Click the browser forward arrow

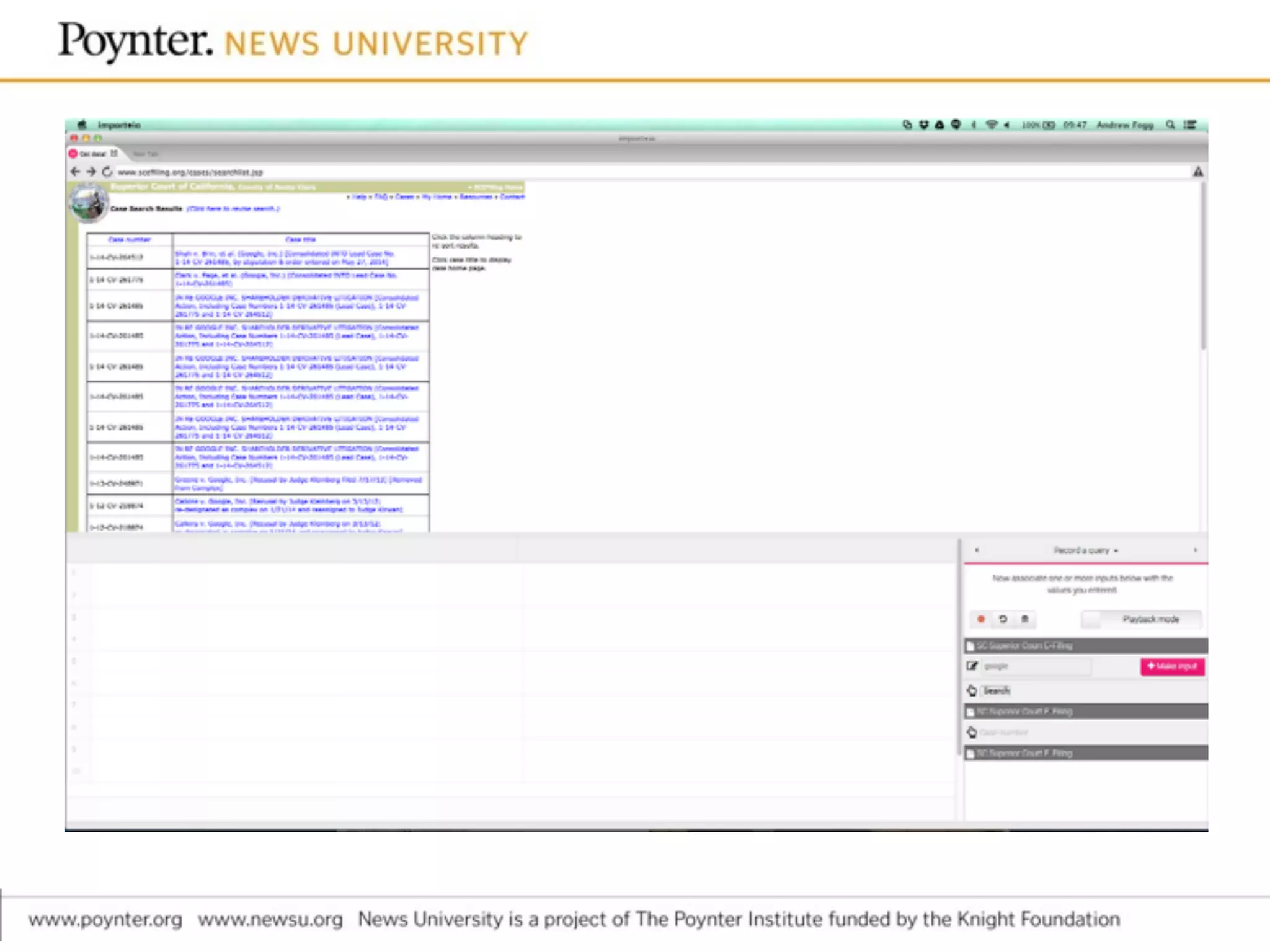coord(91,172)
